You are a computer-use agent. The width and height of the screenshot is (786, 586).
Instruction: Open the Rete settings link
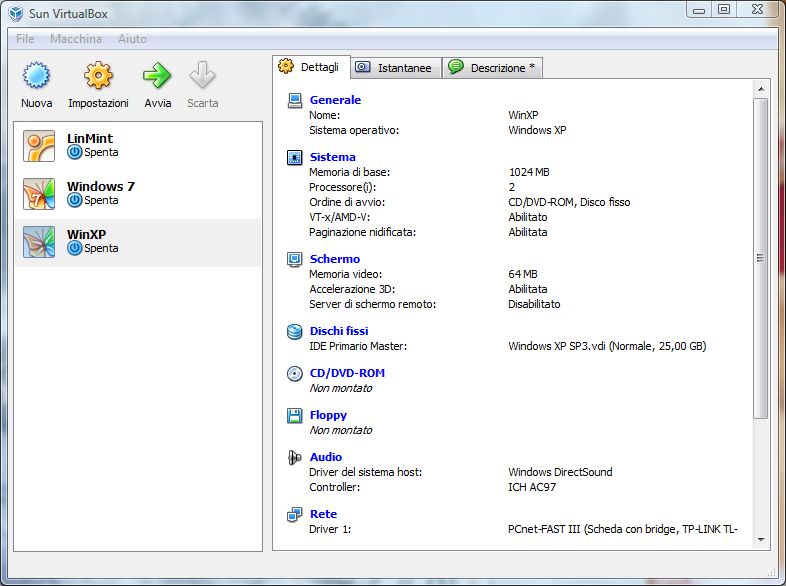323,514
